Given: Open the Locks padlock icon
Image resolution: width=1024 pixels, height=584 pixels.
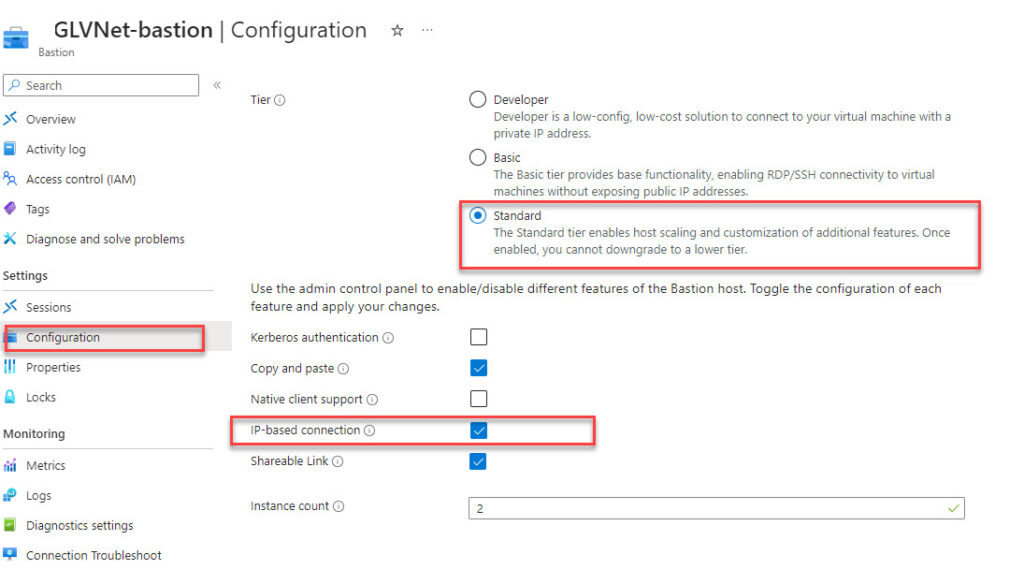Looking at the screenshot, I should (x=10, y=397).
